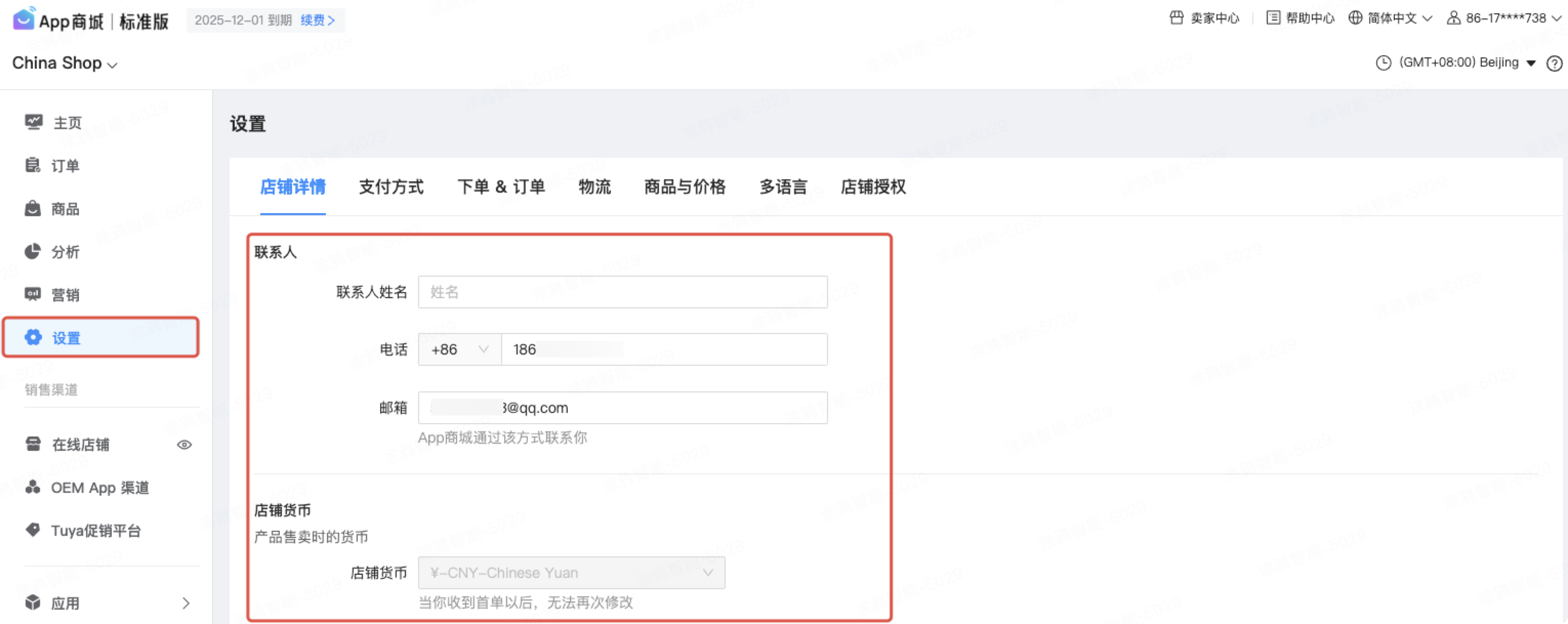Click the clock timezone icon

1384,63
